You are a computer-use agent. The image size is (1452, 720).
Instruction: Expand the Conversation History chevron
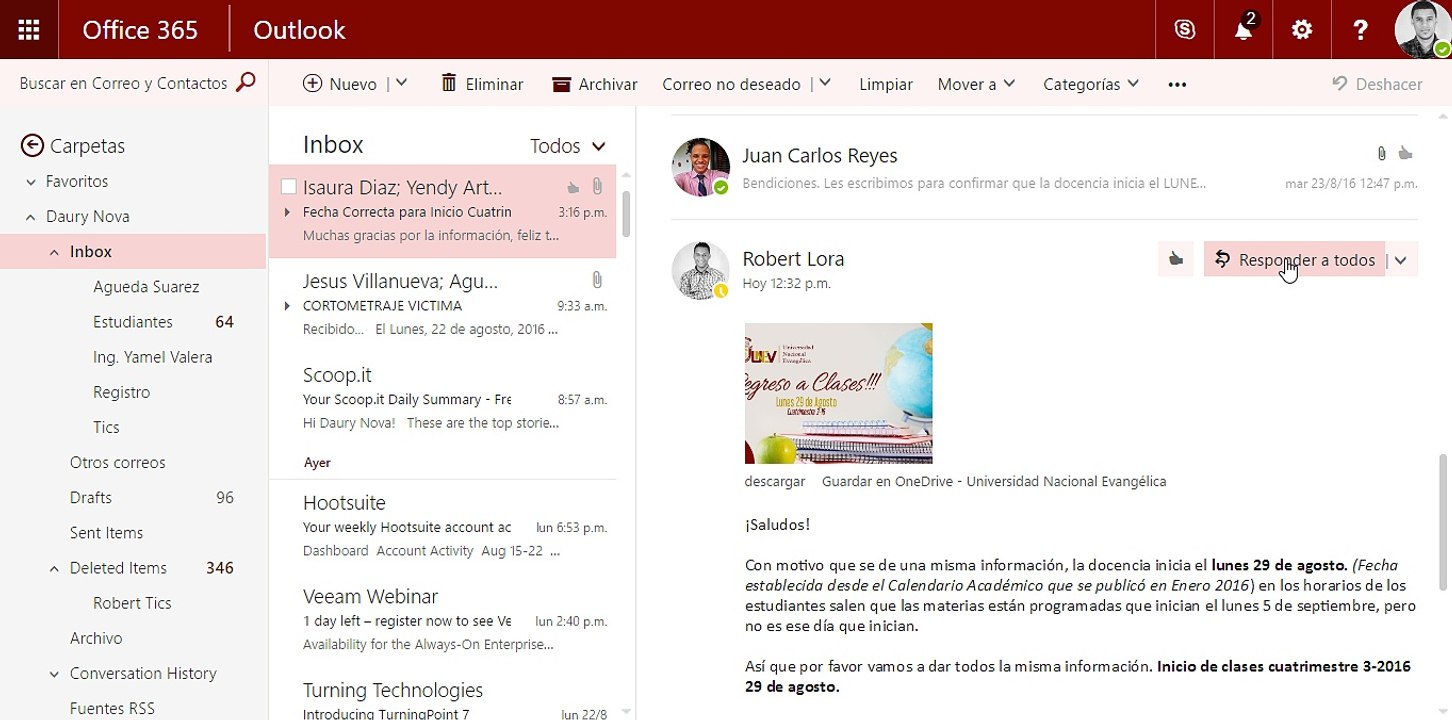(55, 674)
